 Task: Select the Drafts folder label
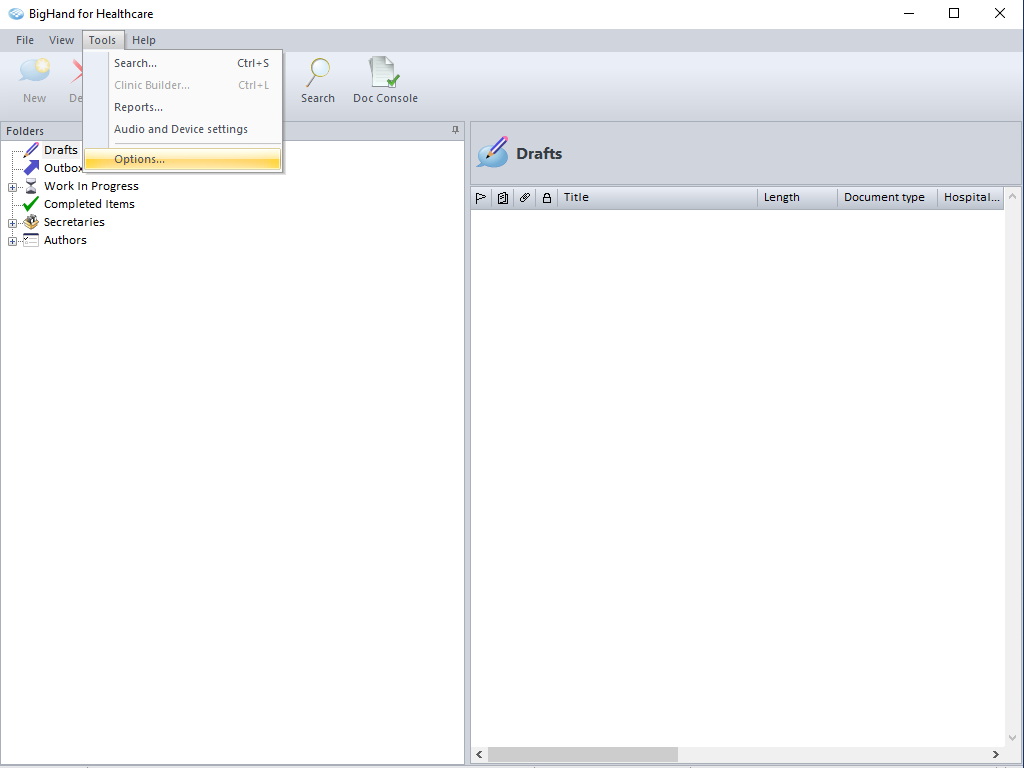pyautogui.click(x=61, y=150)
